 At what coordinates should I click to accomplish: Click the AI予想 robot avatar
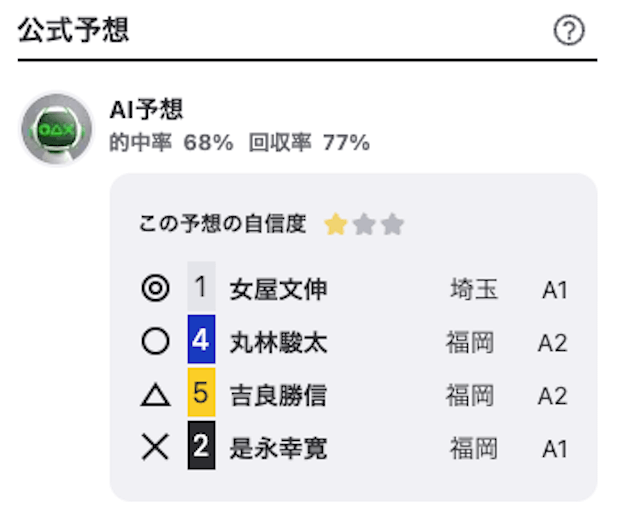coord(57,129)
